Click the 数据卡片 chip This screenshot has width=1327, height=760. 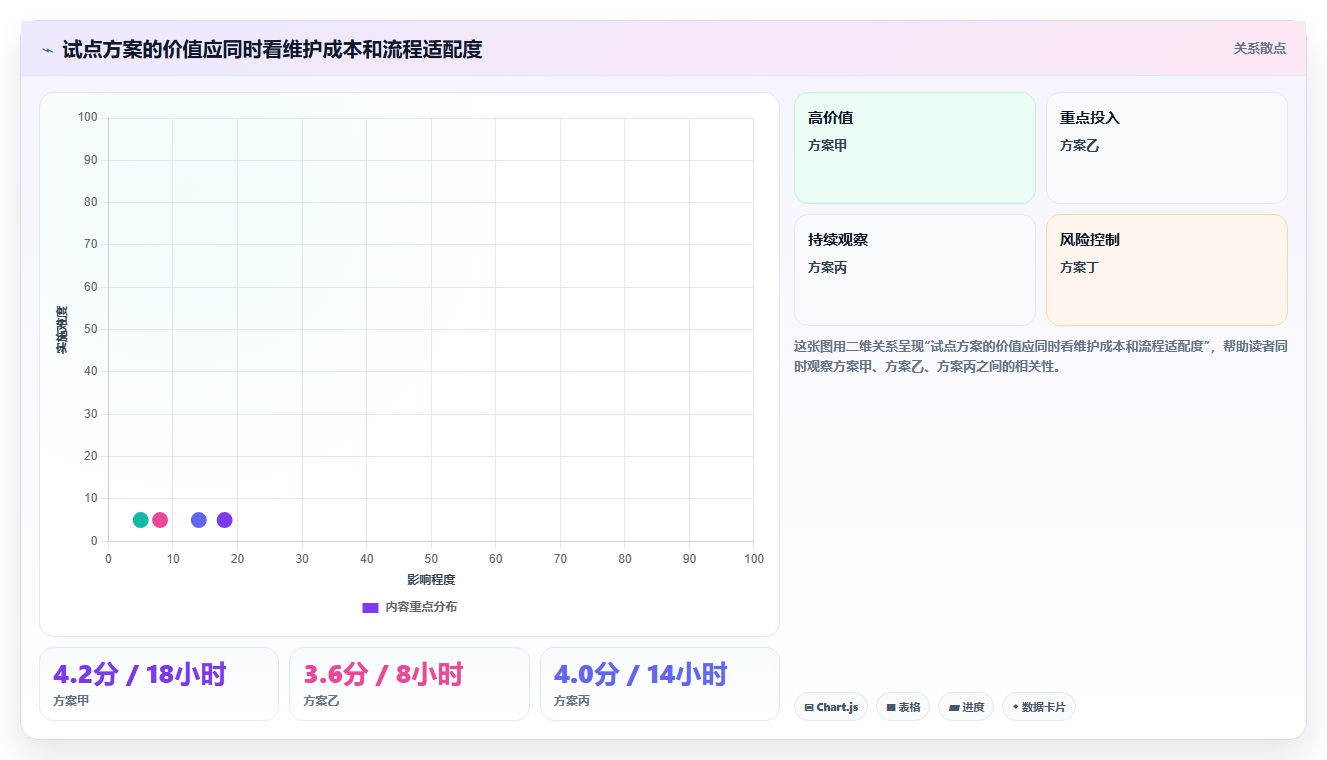point(1039,707)
